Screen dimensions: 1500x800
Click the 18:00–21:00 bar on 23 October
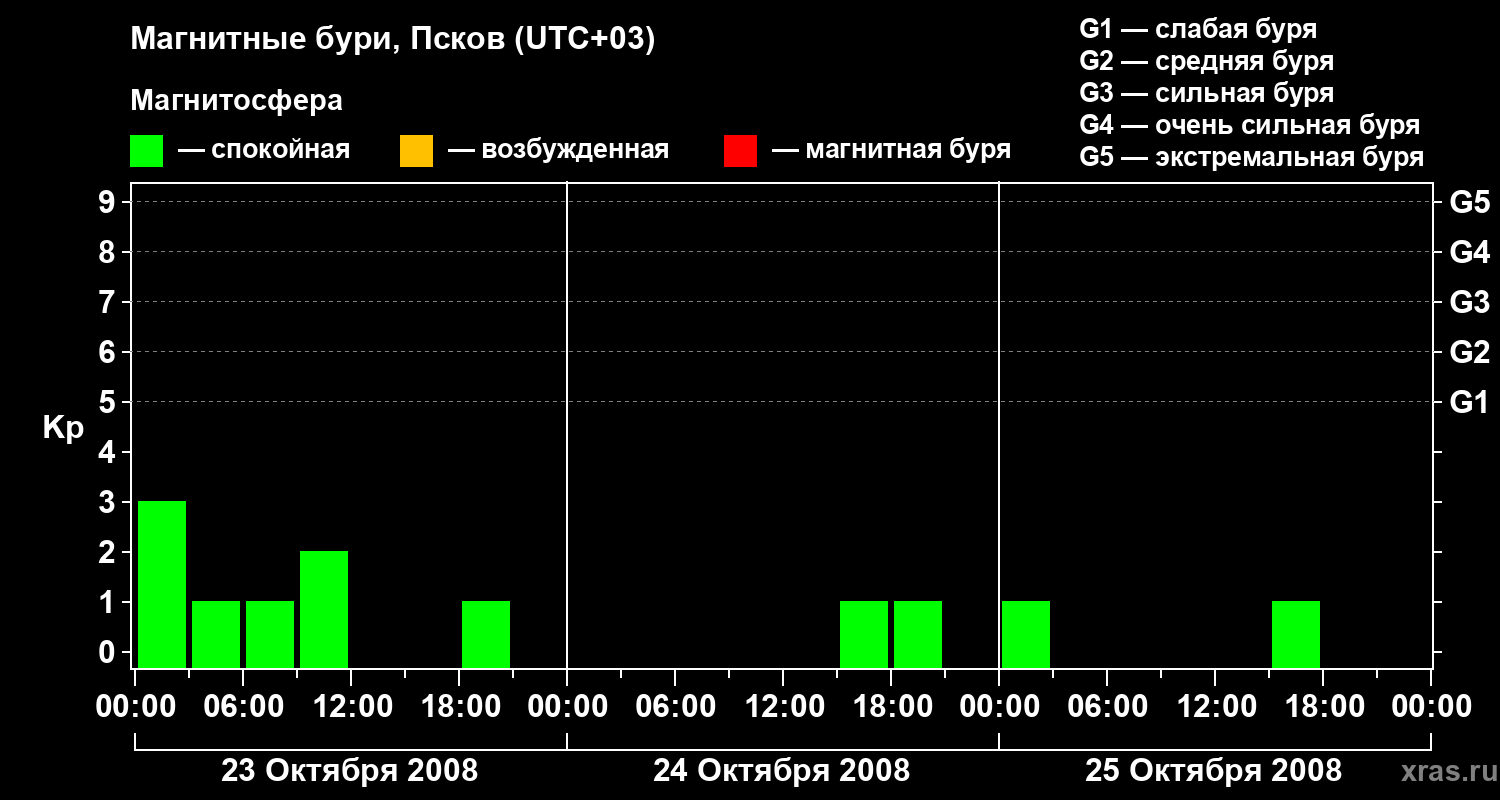point(486,634)
